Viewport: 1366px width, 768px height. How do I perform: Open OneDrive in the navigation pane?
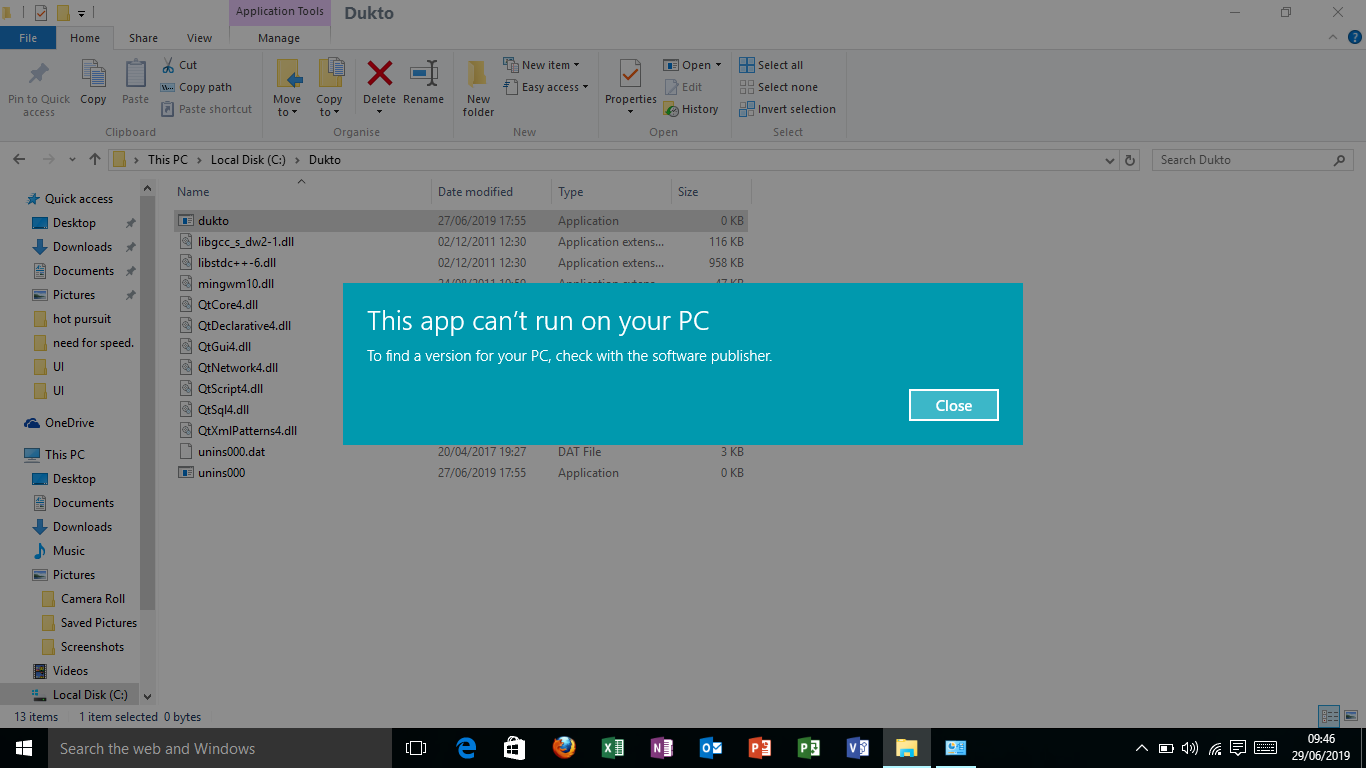pyautogui.click(x=69, y=423)
